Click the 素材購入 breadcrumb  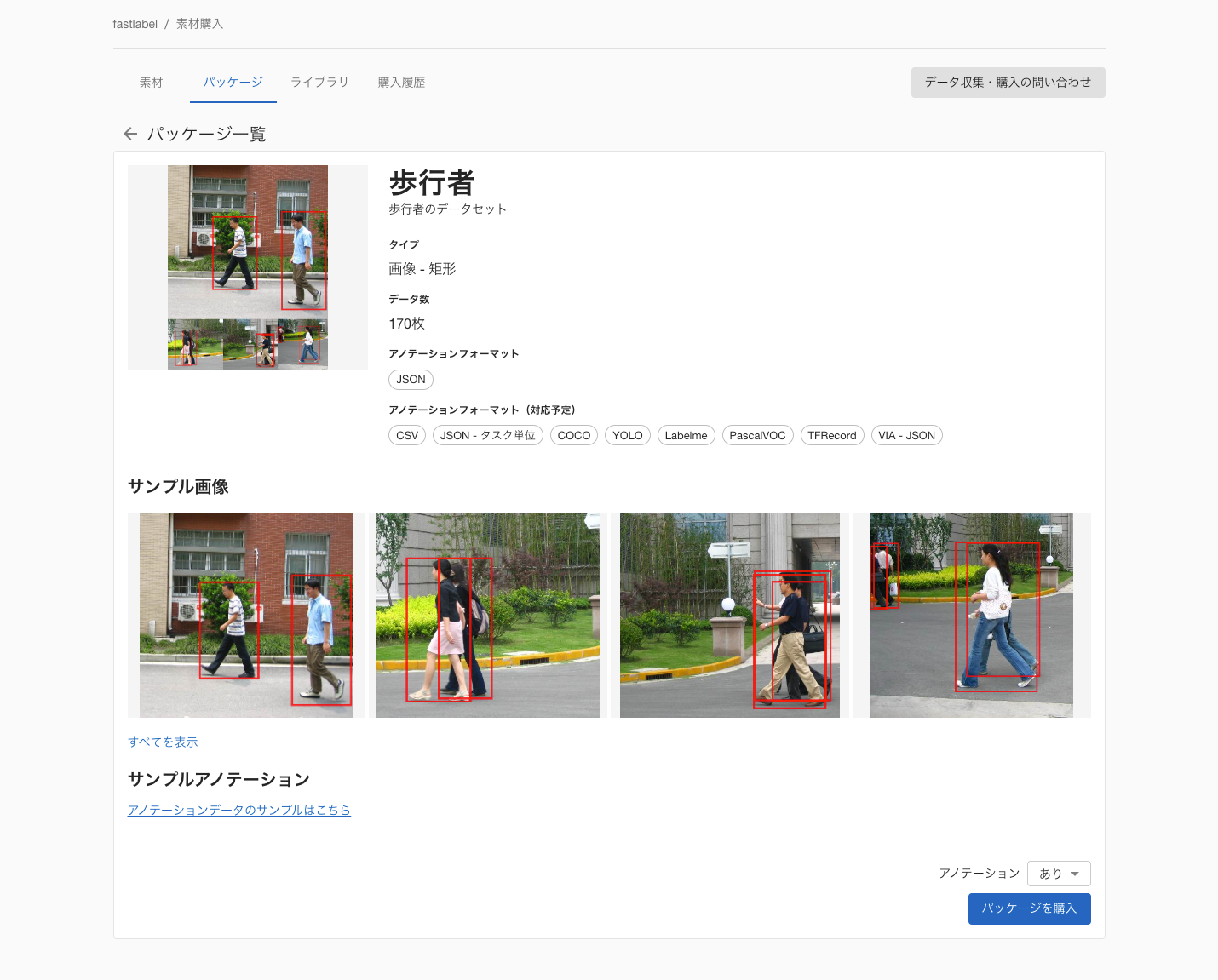199,24
